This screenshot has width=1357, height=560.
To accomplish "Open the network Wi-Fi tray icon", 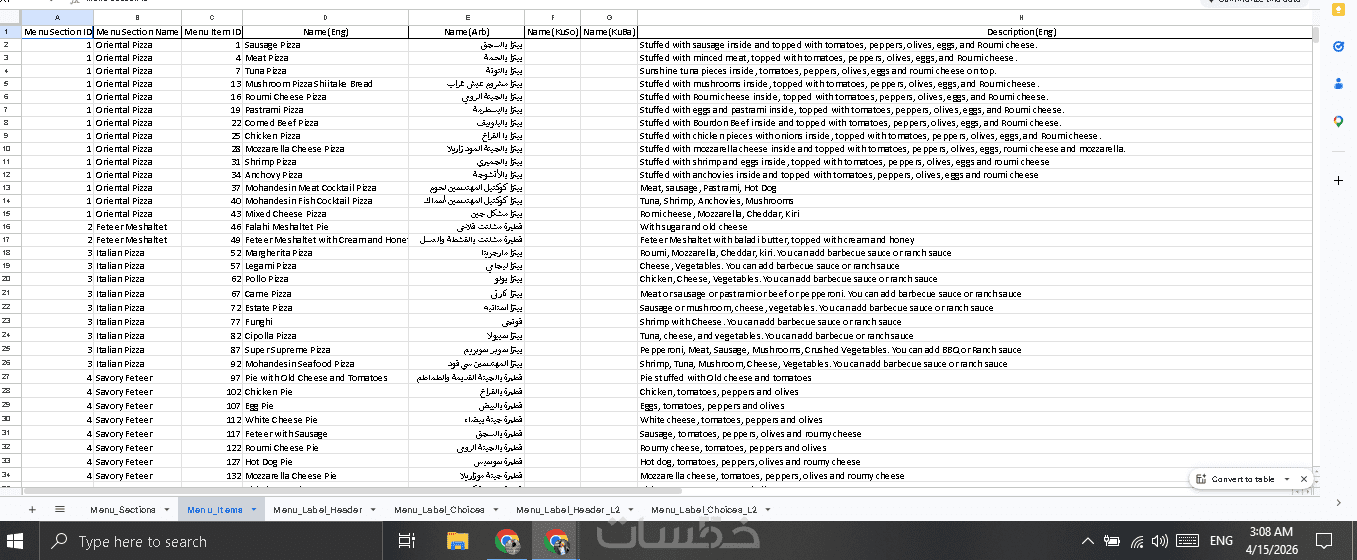I will (x=1137, y=541).
